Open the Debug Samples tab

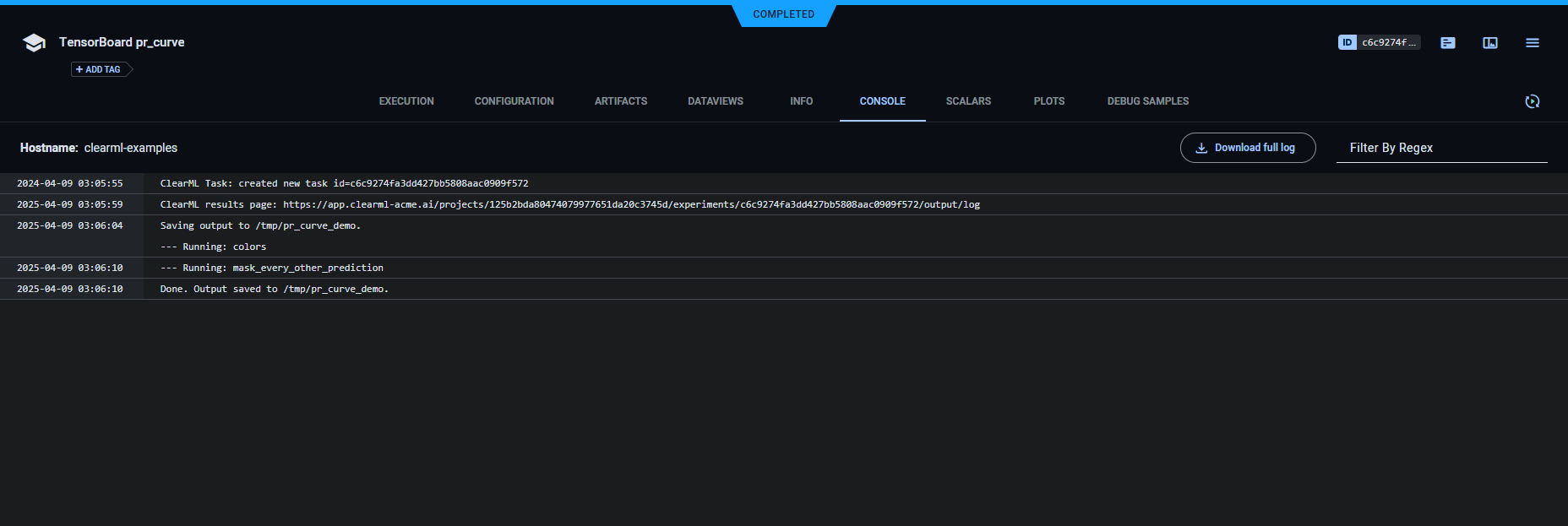(1147, 101)
